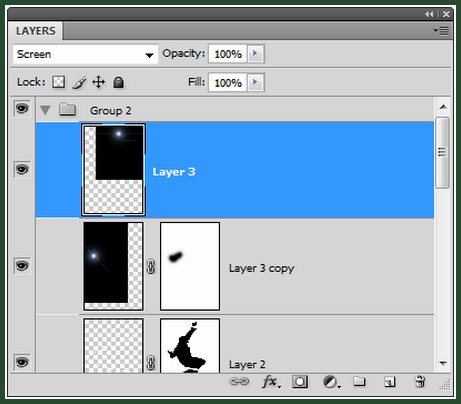
Task: Toggle mask link on Layer 3 copy
Action: [x=151, y=267]
